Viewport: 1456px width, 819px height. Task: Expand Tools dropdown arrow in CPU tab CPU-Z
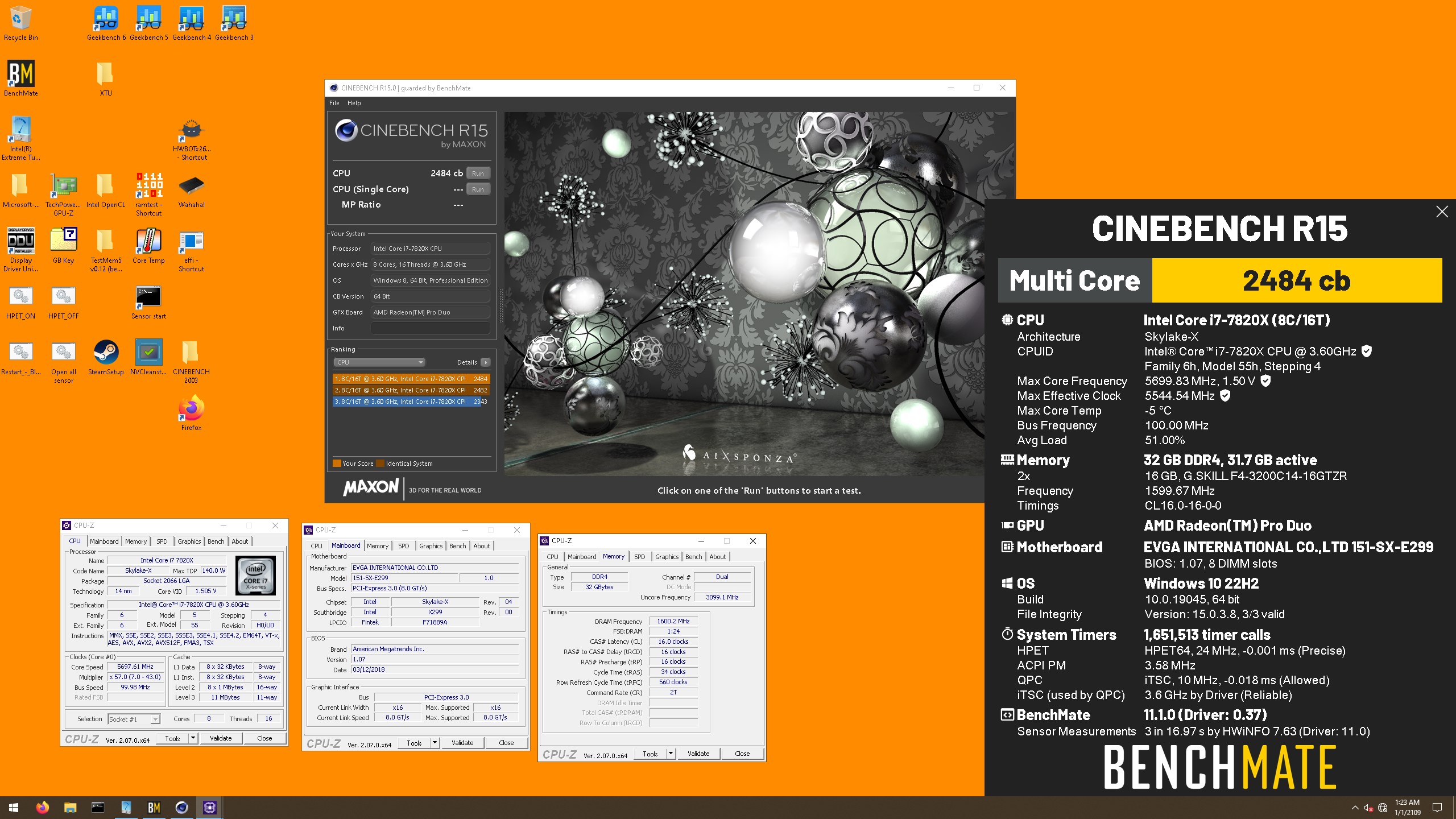tap(193, 738)
